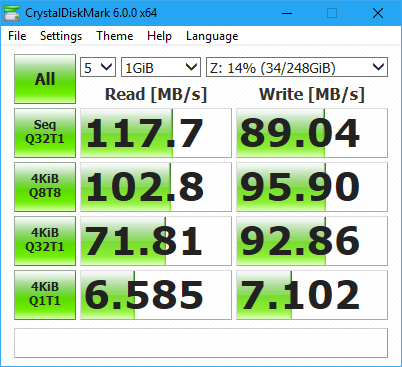Select the Seq write result 89.04
Viewport: 402px width, 367px height.
312,133
